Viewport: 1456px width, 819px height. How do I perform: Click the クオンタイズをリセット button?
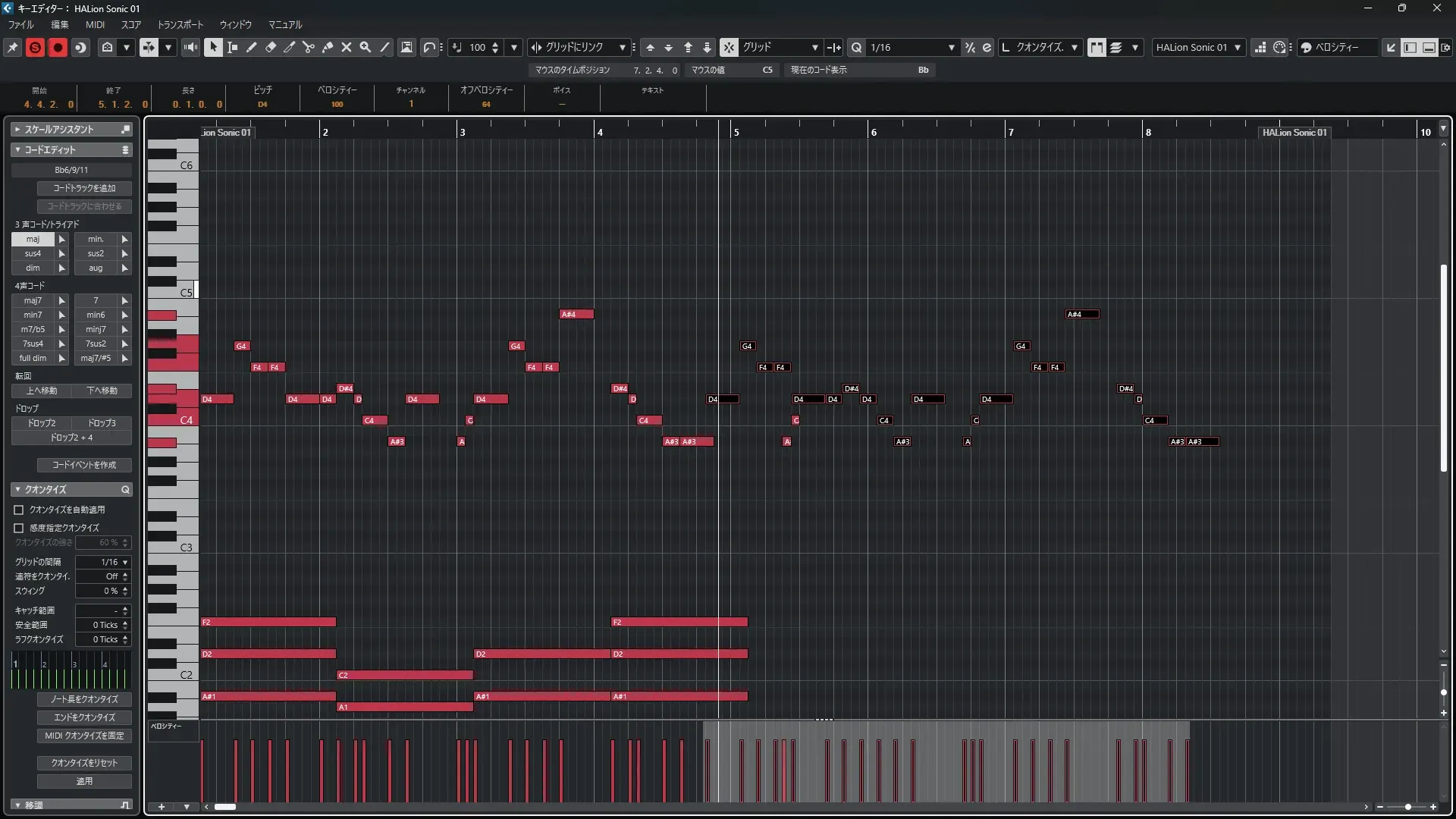(84, 763)
